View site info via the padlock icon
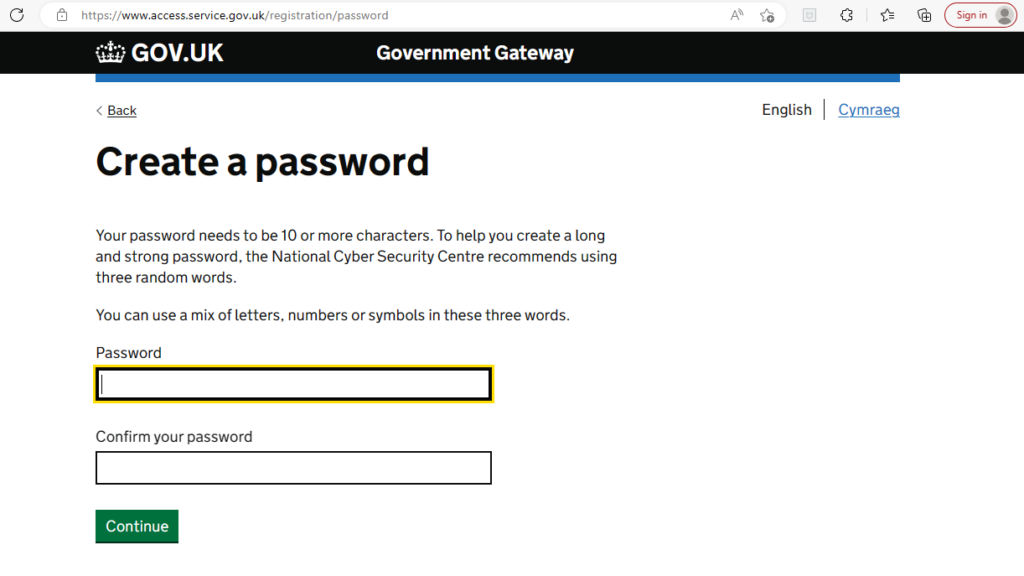The image size is (1024, 576). tap(61, 15)
